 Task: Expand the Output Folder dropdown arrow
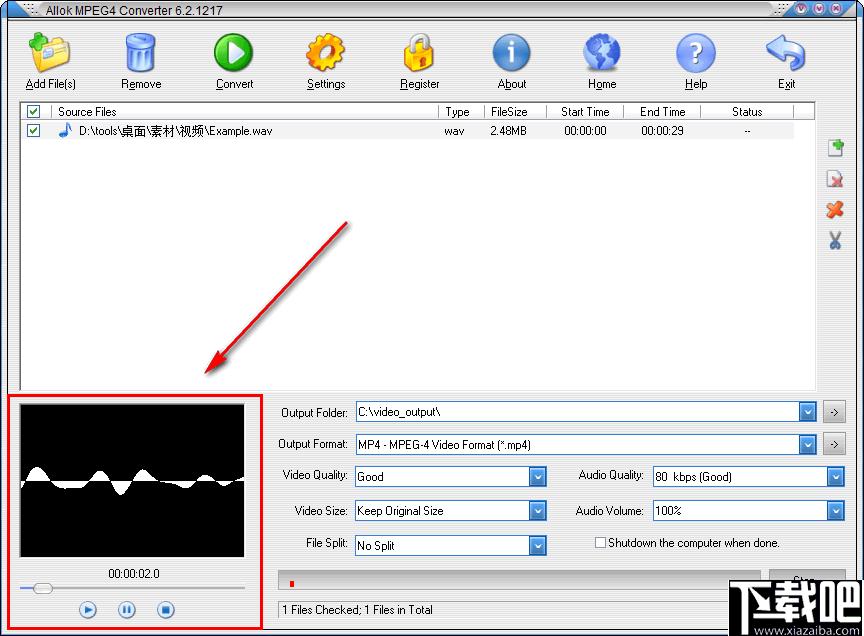point(807,412)
